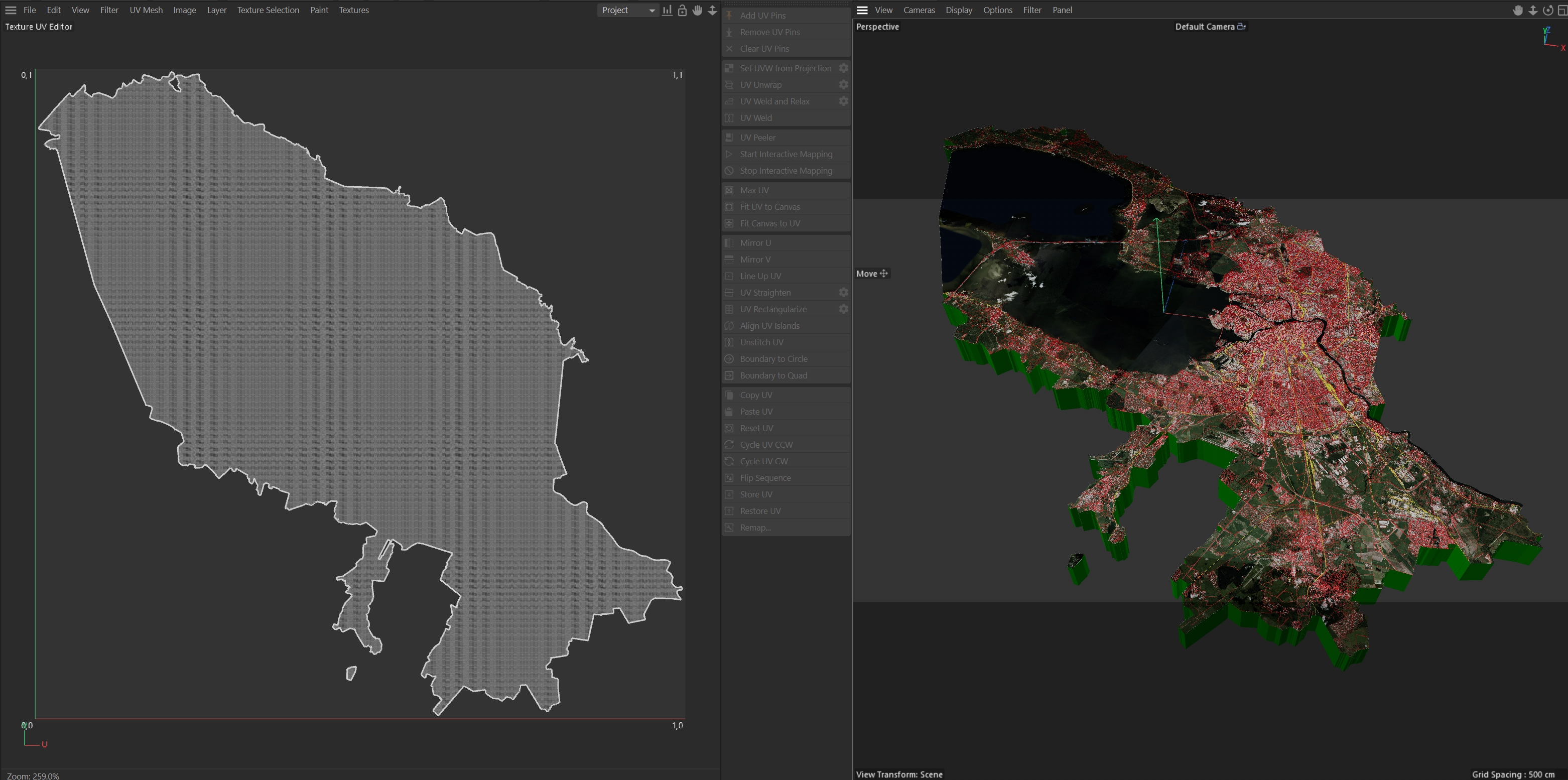Click the UV Rectangularize gear icon

(x=844, y=309)
